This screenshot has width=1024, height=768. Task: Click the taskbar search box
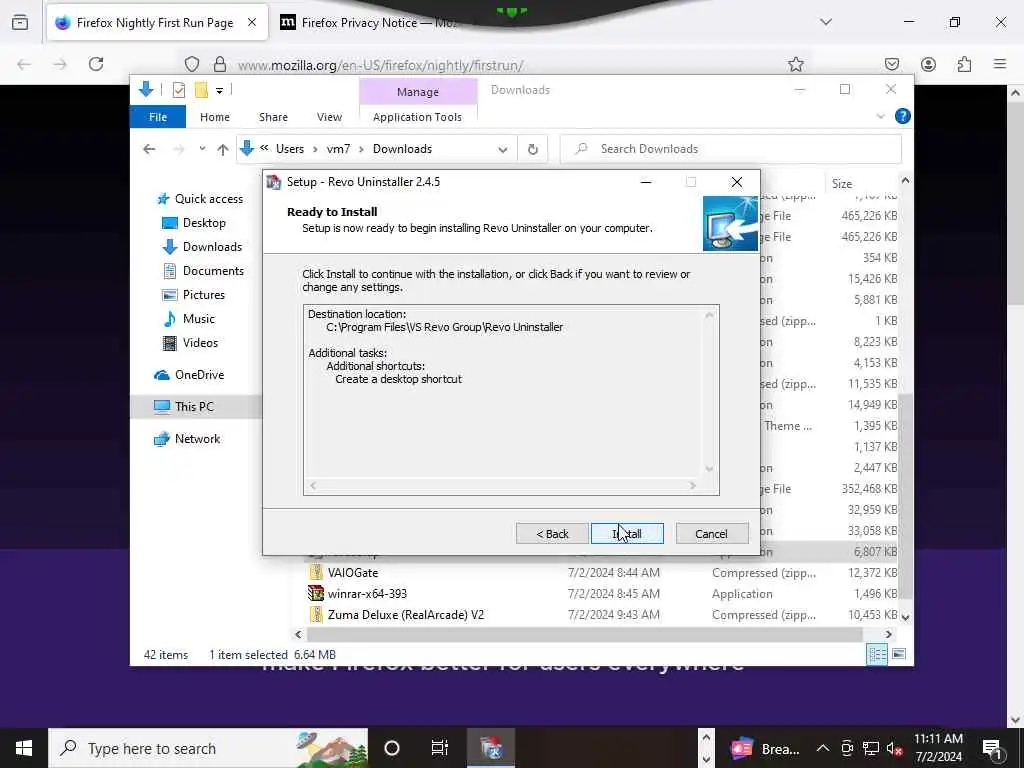208,748
